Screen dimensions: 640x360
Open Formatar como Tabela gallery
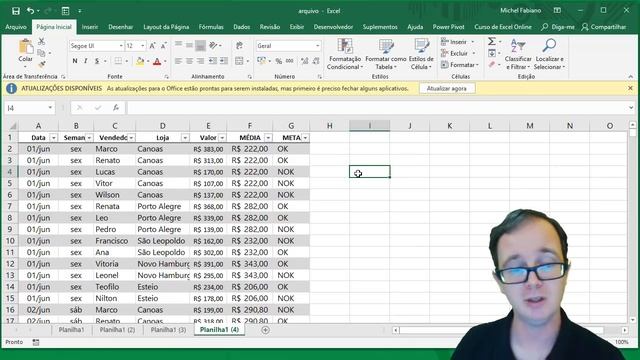[x=386, y=54]
